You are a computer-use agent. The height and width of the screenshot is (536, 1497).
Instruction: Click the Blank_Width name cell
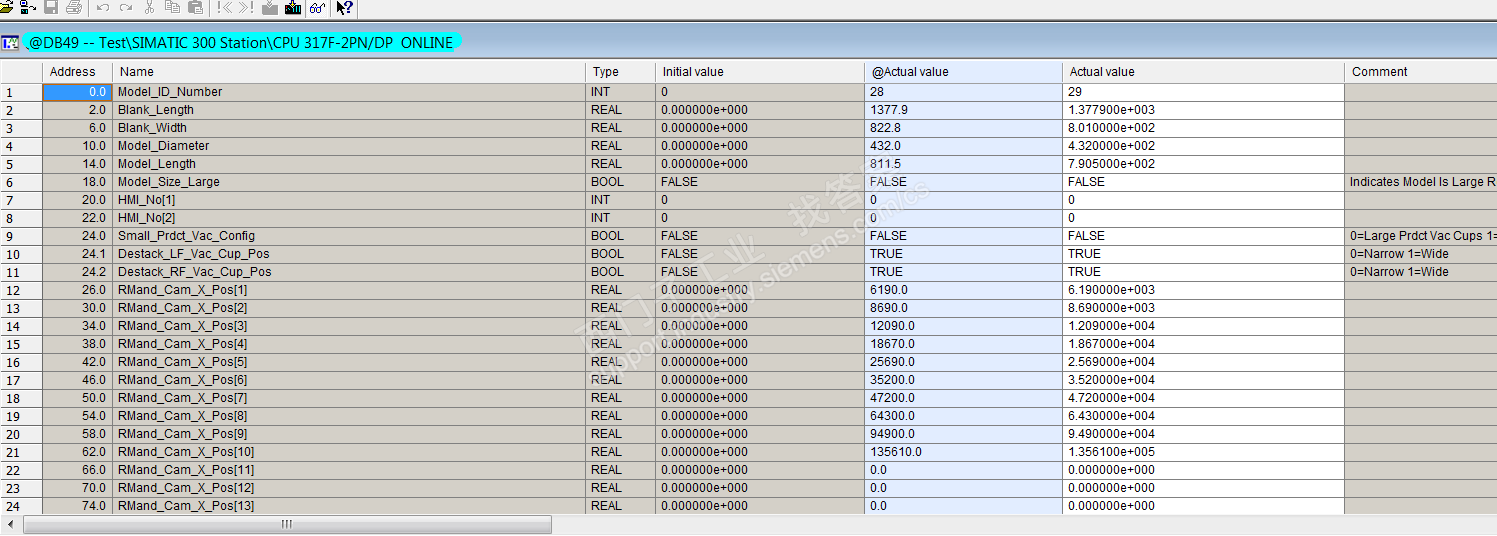click(349, 128)
